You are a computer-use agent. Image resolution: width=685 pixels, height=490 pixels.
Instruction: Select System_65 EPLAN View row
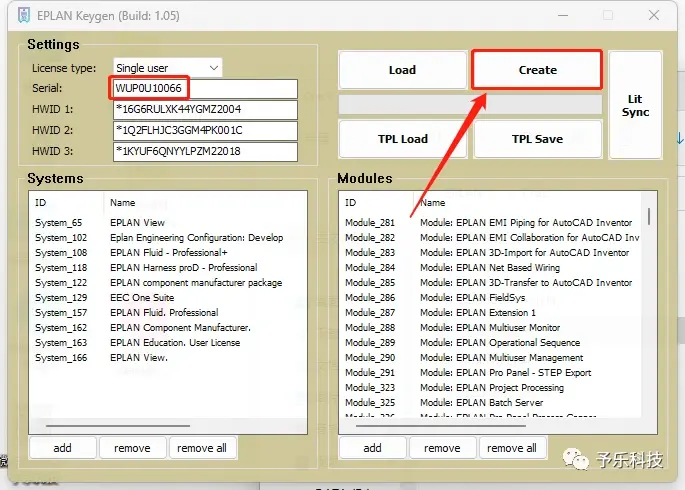coord(168,223)
